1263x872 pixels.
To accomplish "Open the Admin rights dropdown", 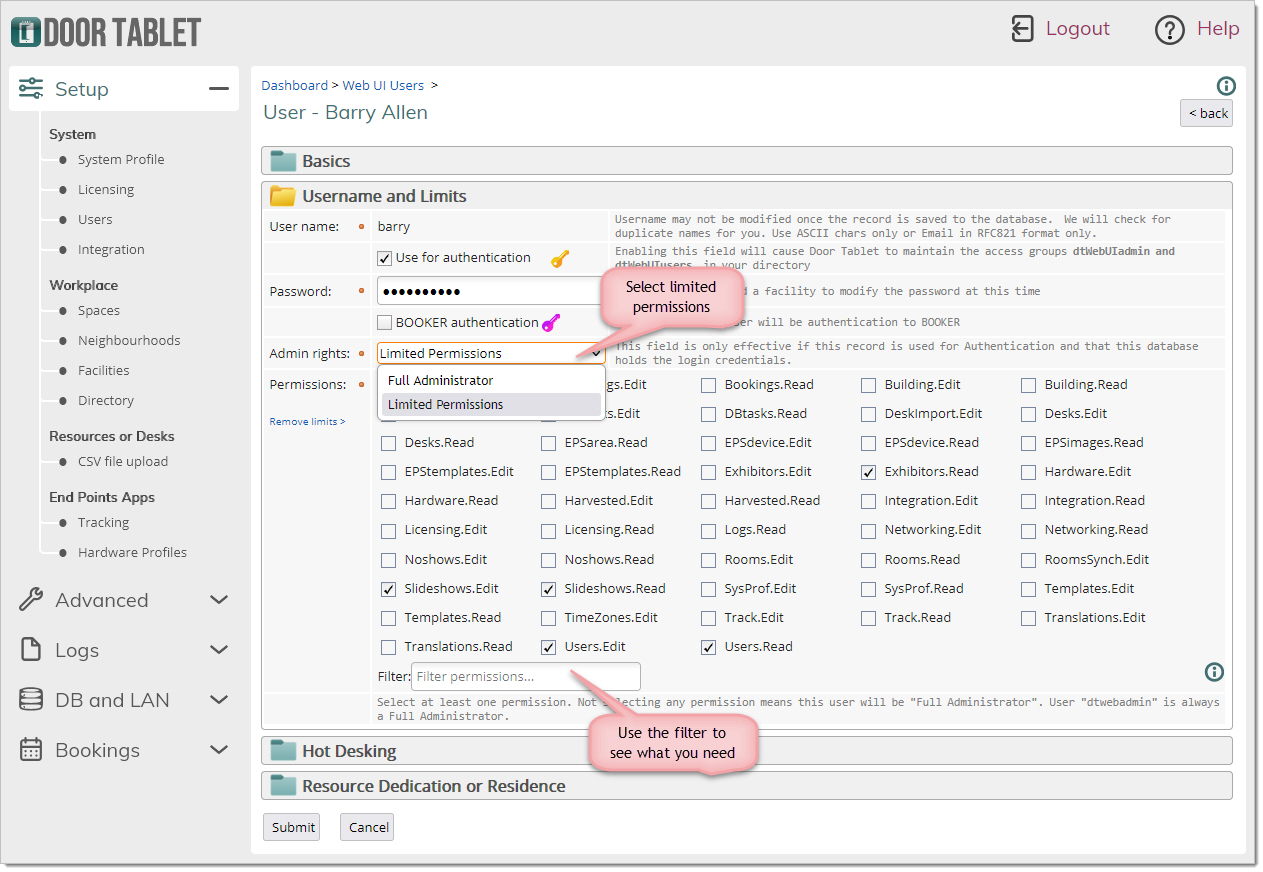I will [491, 353].
